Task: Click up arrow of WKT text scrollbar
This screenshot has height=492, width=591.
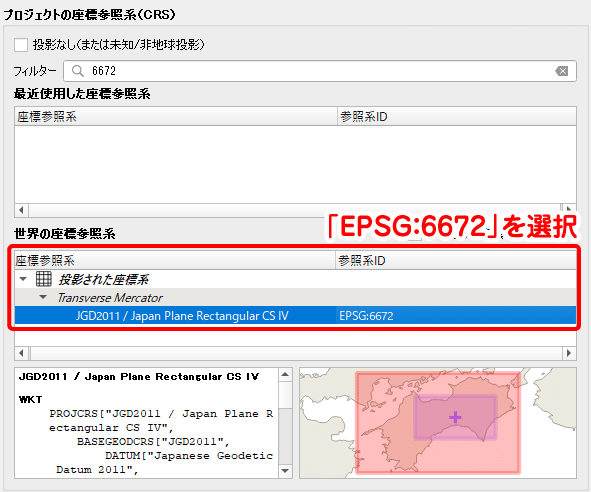Action: (285, 375)
